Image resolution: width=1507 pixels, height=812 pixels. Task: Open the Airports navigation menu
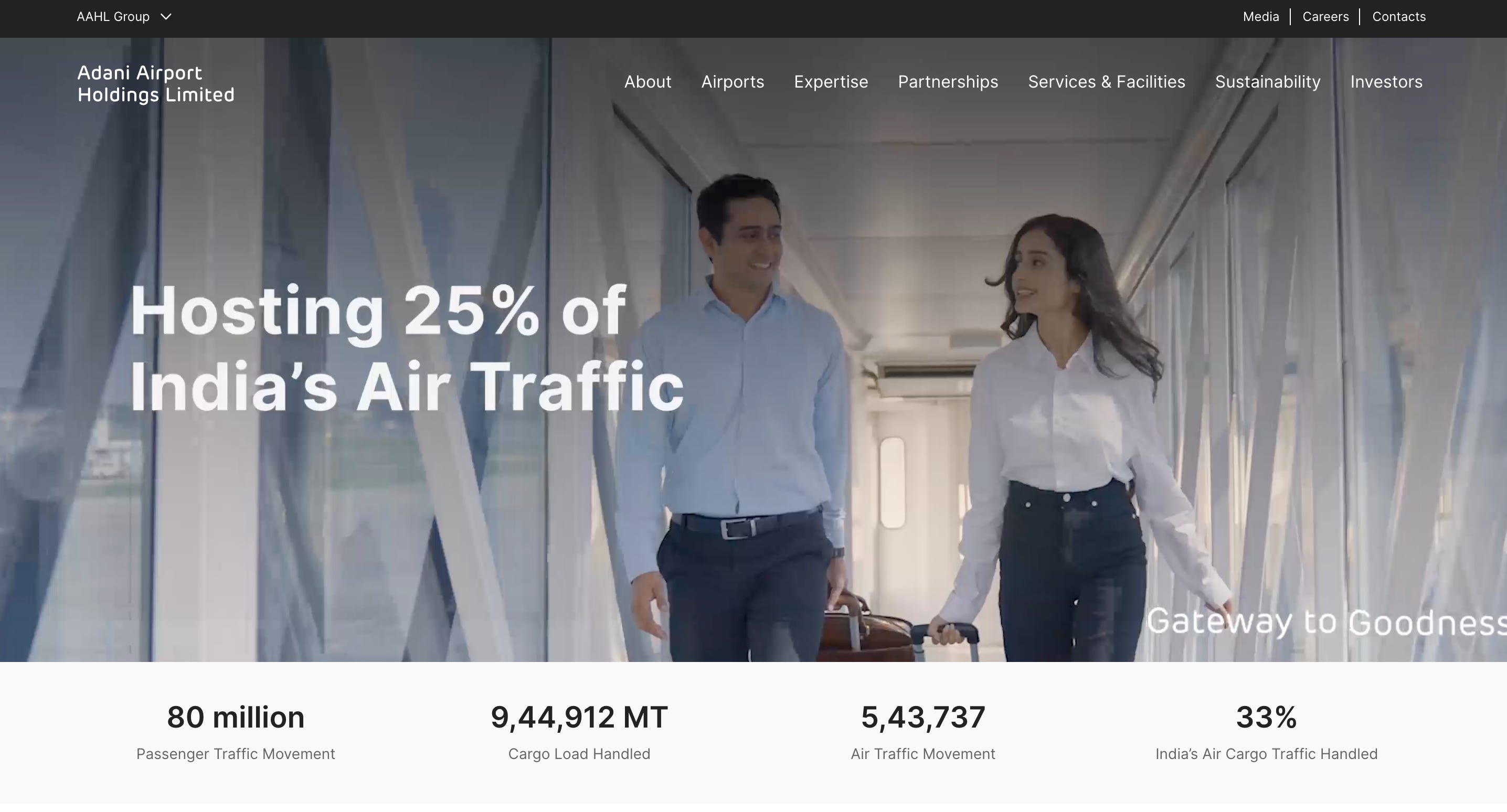click(x=733, y=82)
